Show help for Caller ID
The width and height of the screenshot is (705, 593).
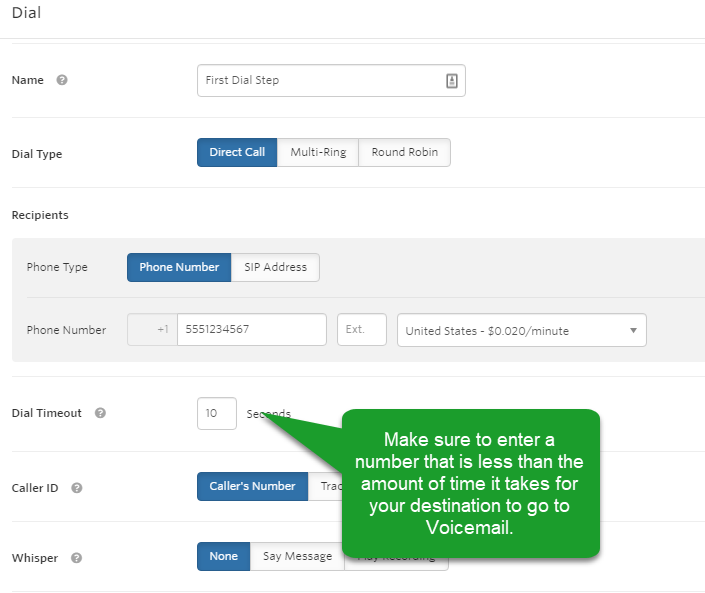[76, 488]
